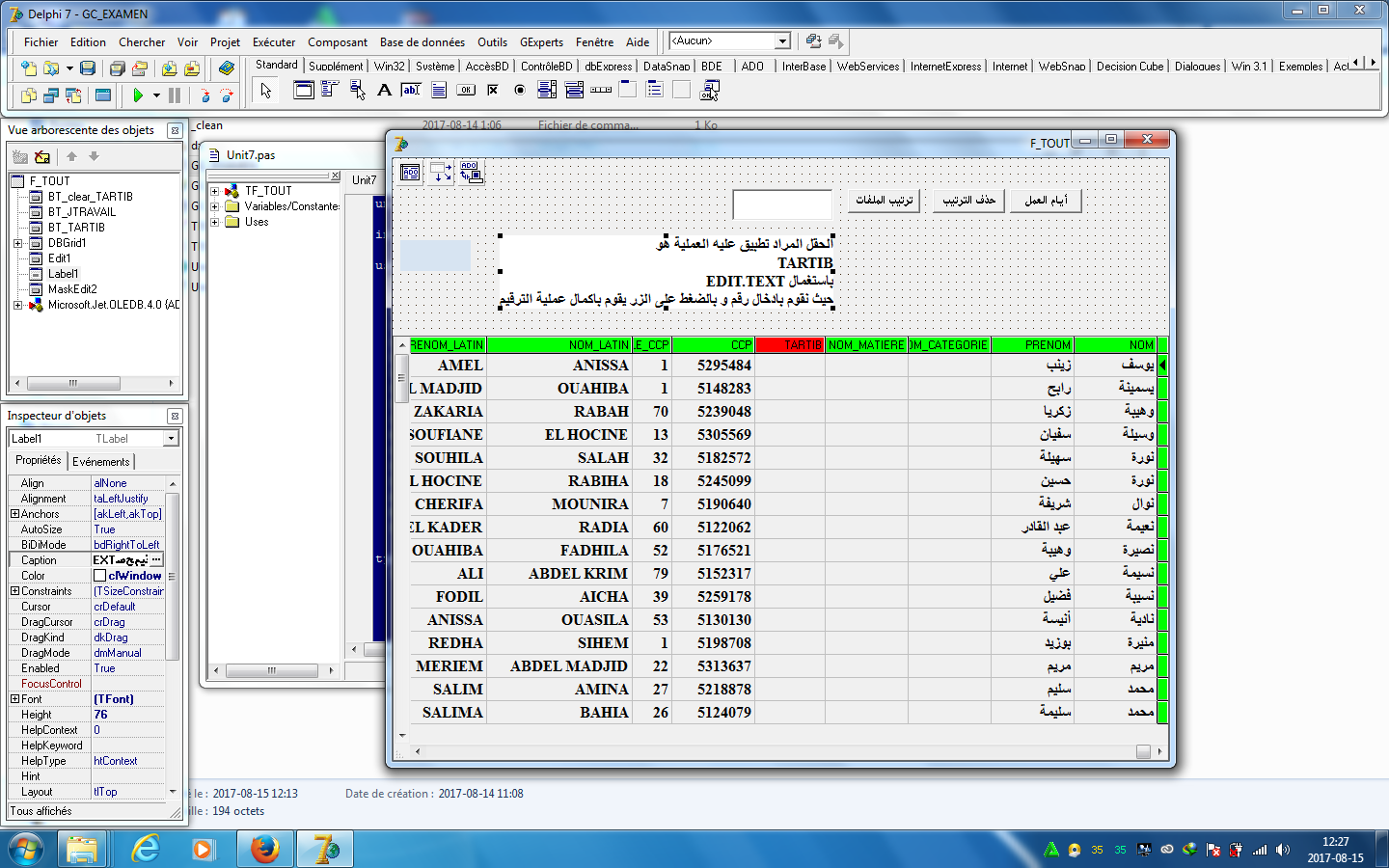The width and height of the screenshot is (1389, 868).
Task: Toggle between form and unit view
Action: [x=74, y=95]
